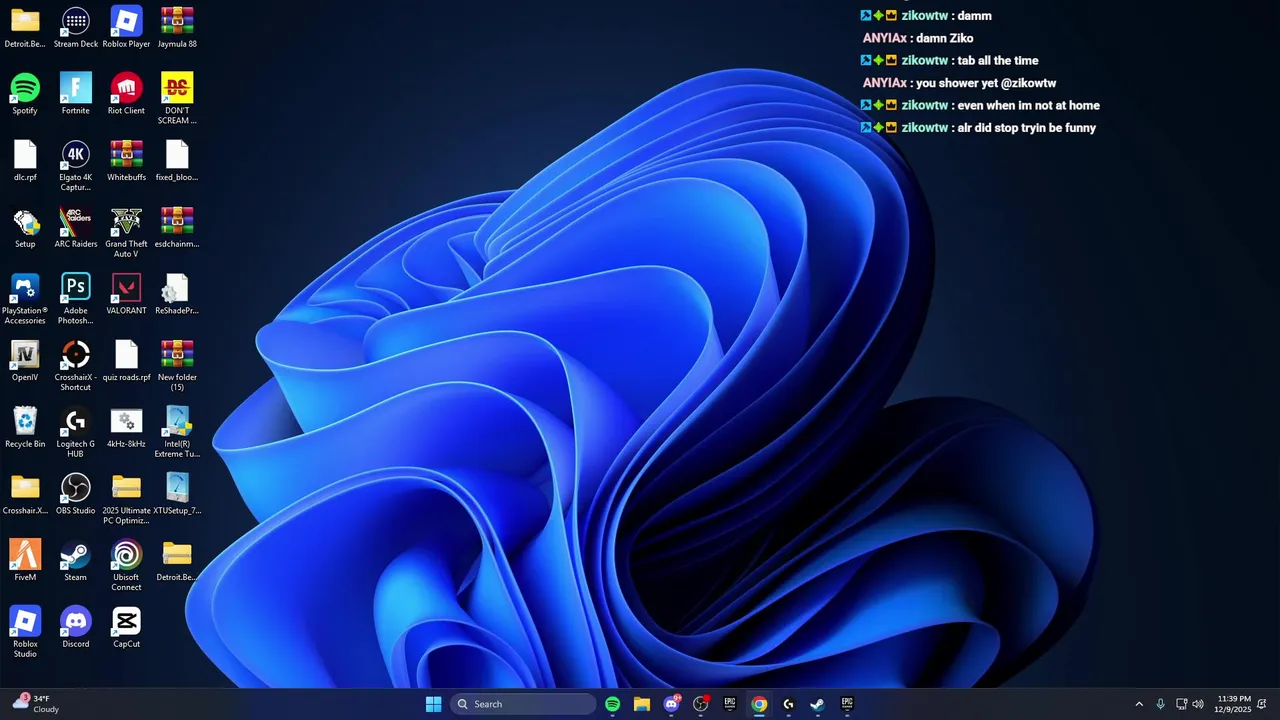
Task: Click the Intel(R) Extreme Tuning shortcut
Action: [177, 433]
